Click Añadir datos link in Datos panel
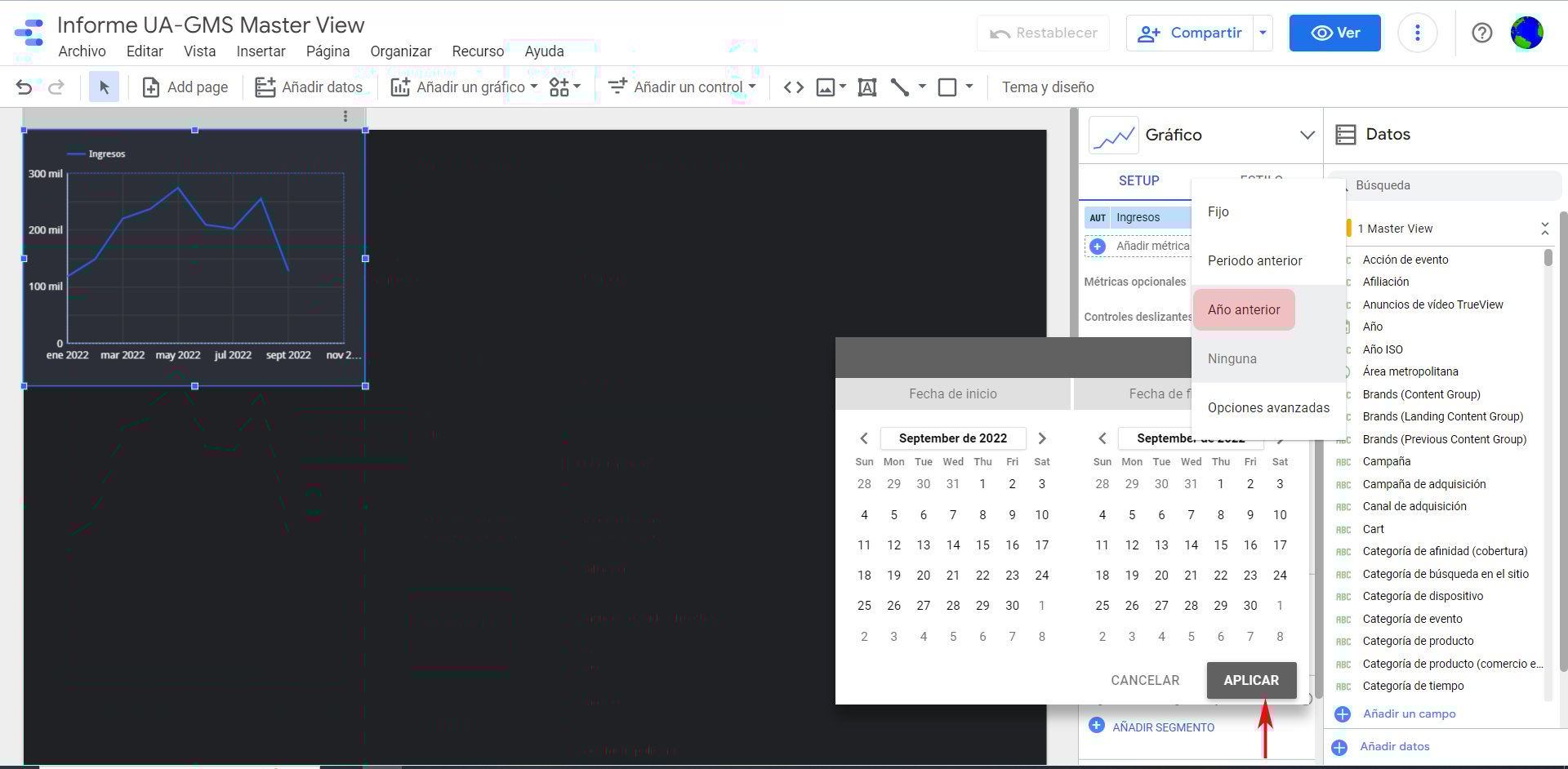Screen dimensions: 1568x769 (x=1382, y=746)
